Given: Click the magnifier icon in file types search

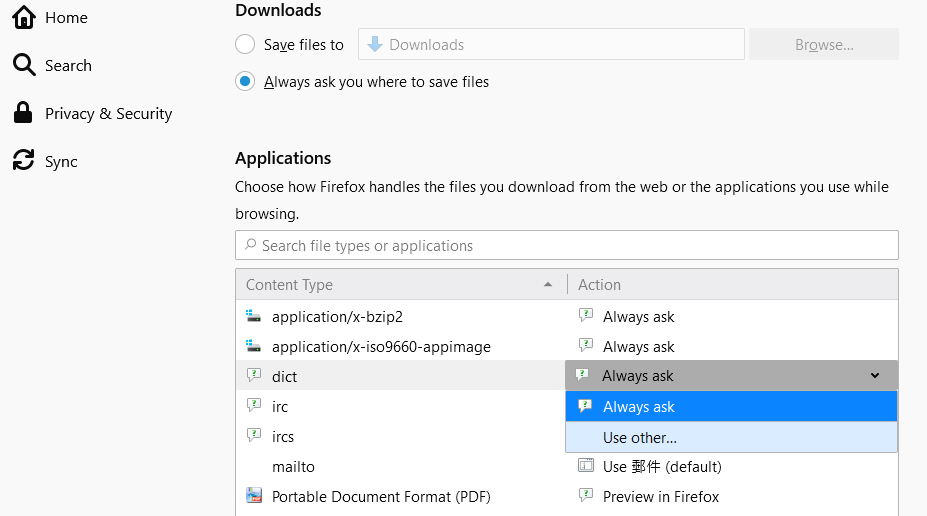Looking at the screenshot, I should tap(251, 244).
